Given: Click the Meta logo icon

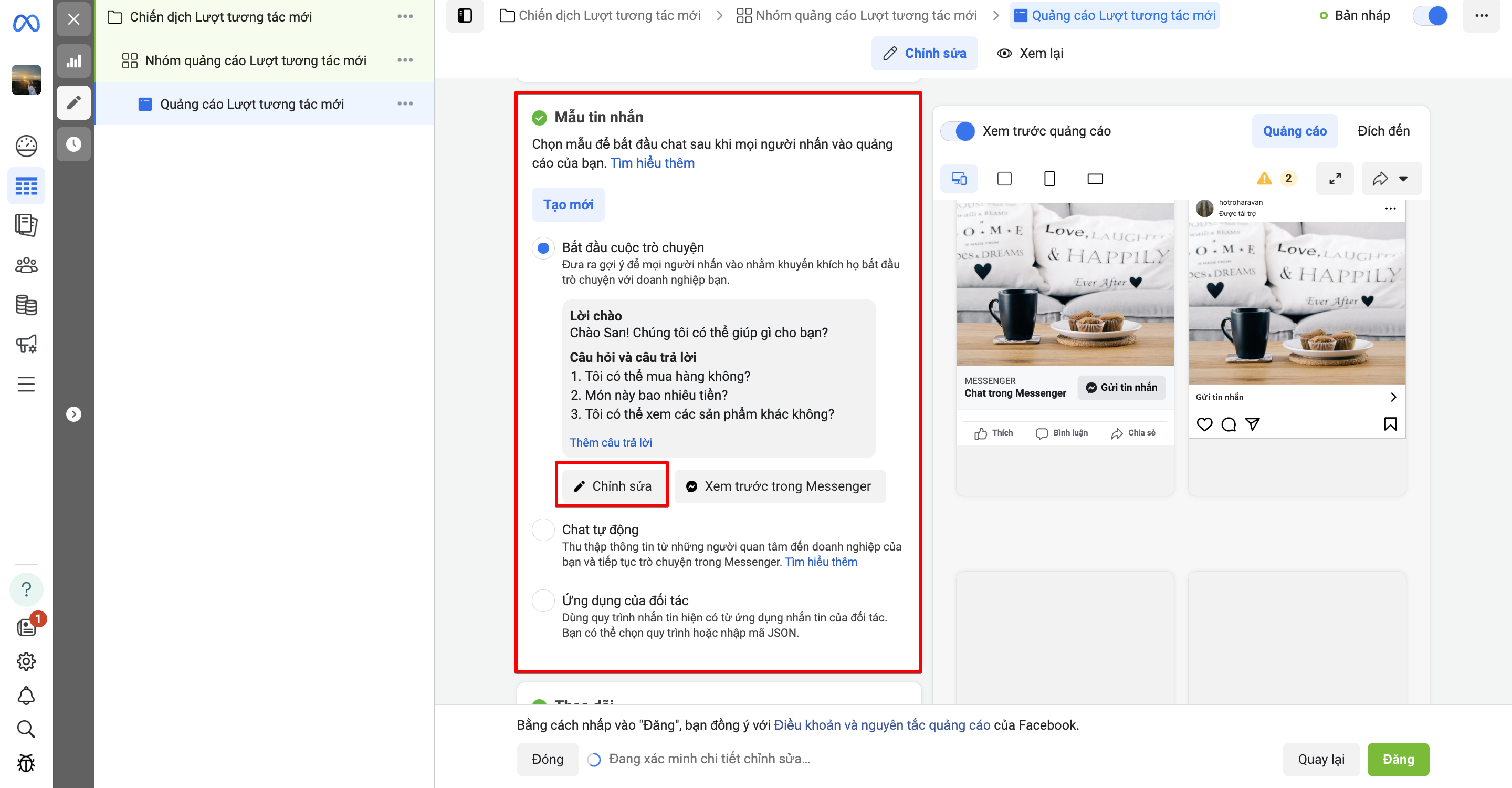Looking at the screenshot, I should 26,23.
